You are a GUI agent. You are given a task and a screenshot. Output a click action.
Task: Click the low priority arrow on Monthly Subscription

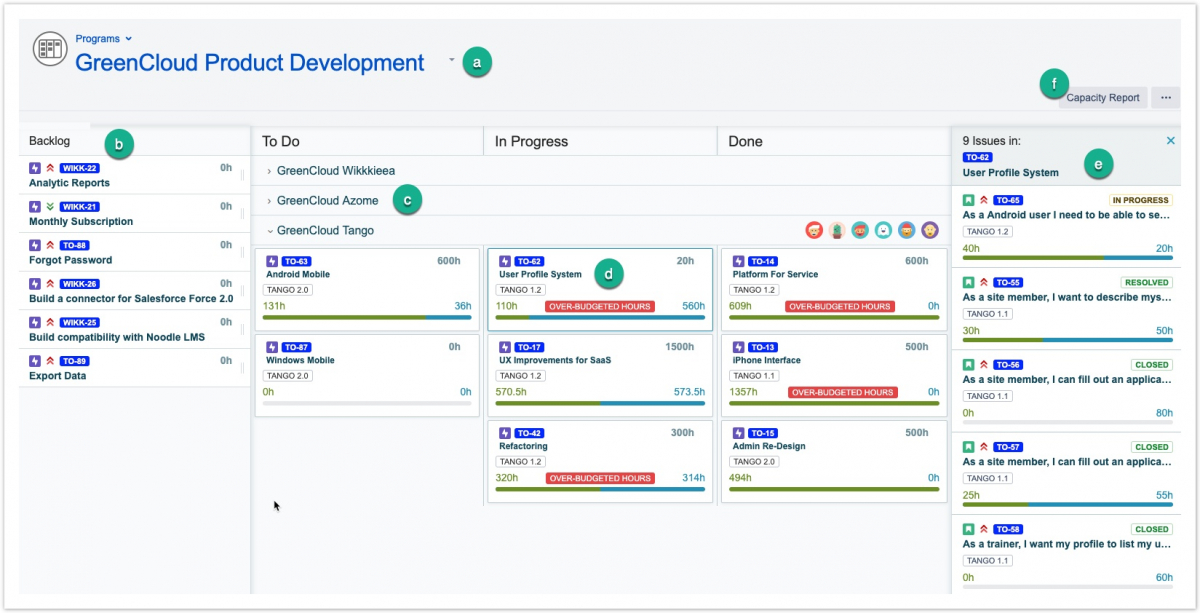pos(50,207)
